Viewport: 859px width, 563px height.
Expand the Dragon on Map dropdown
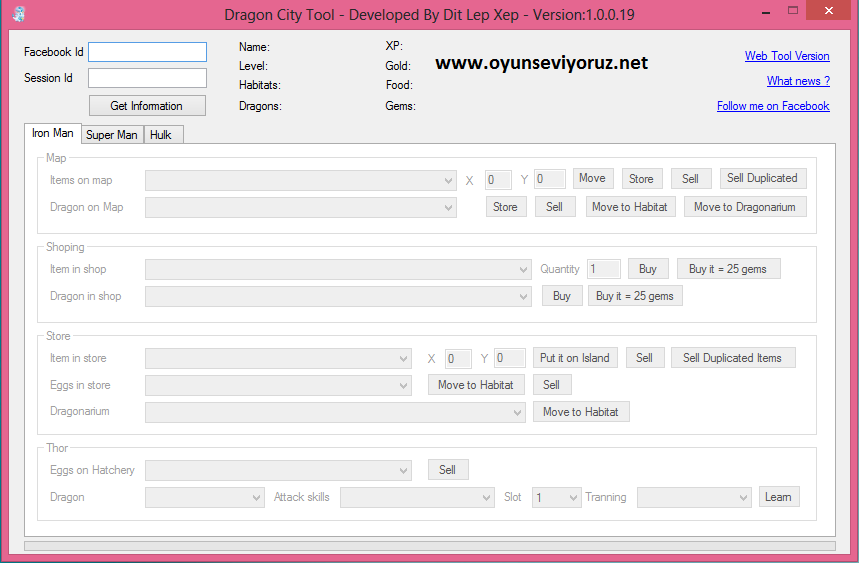point(301,208)
